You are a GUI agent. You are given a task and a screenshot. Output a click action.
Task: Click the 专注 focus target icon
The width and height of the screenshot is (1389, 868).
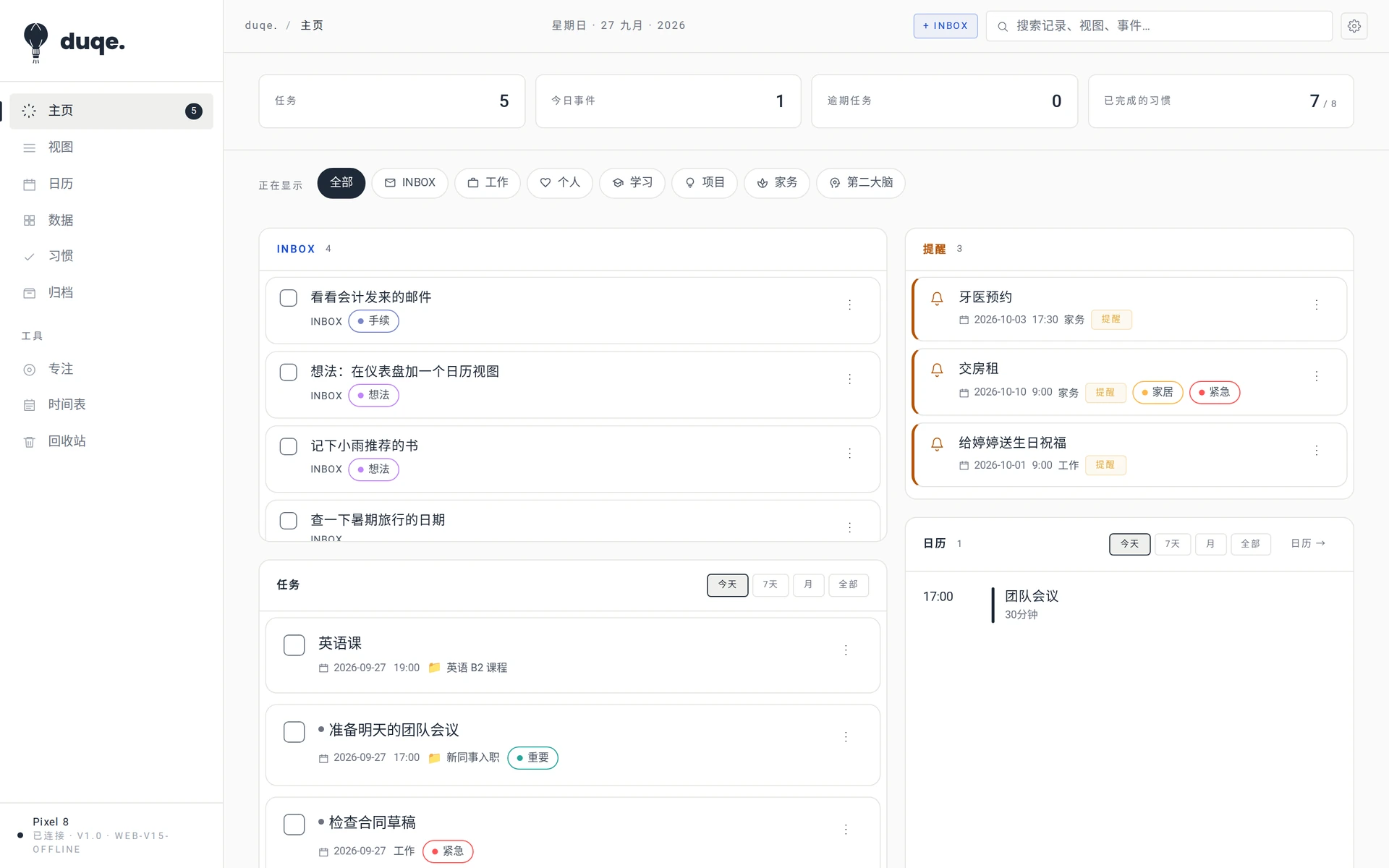point(30,370)
